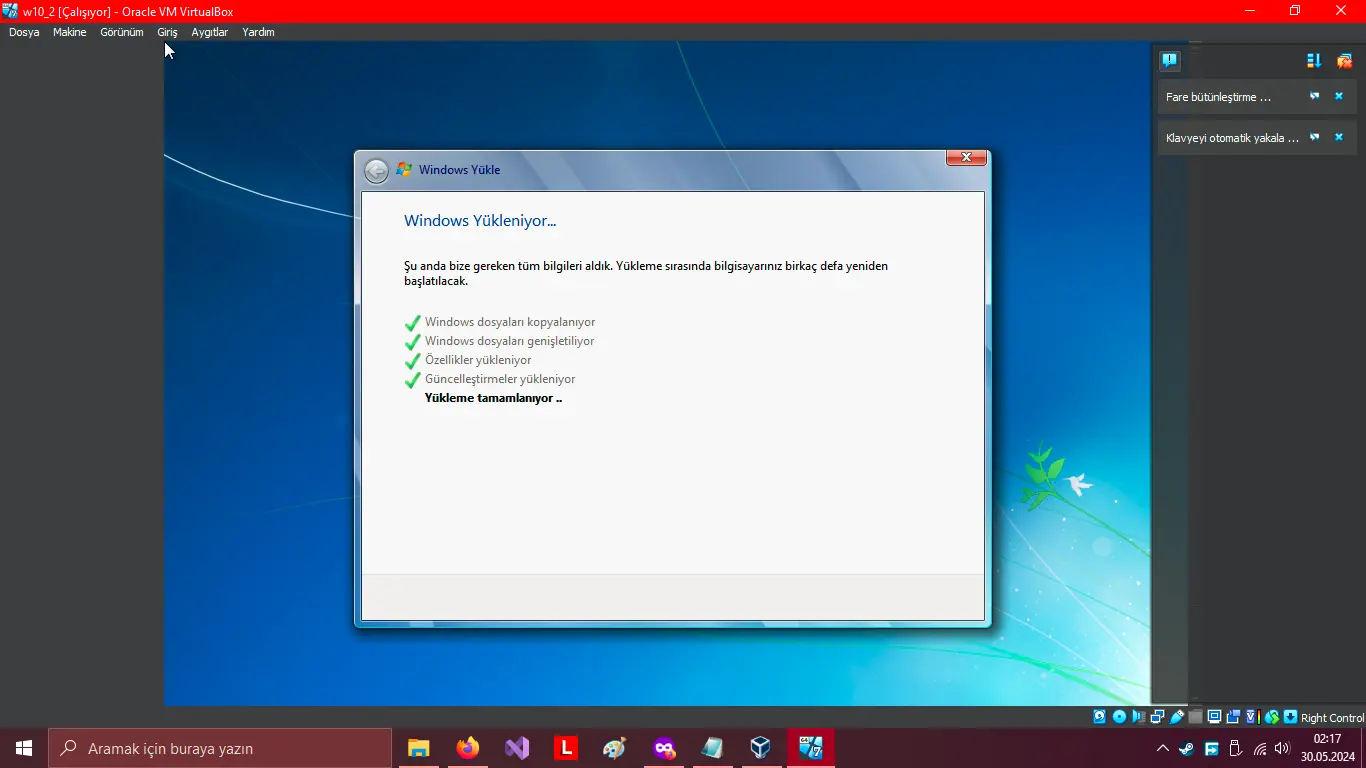Open the Dosya menu
Viewport: 1366px width, 768px height.
coord(24,32)
